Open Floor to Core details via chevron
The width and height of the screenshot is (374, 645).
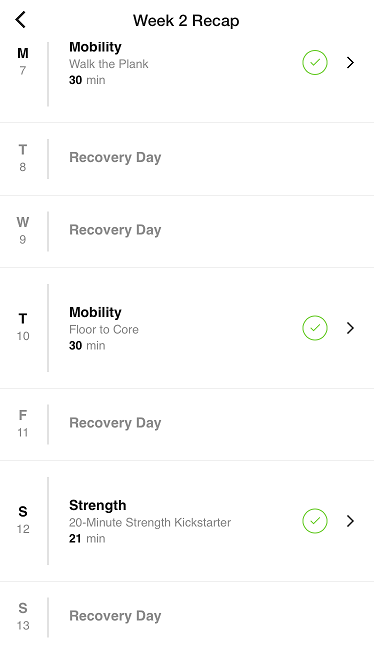point(350,328)
